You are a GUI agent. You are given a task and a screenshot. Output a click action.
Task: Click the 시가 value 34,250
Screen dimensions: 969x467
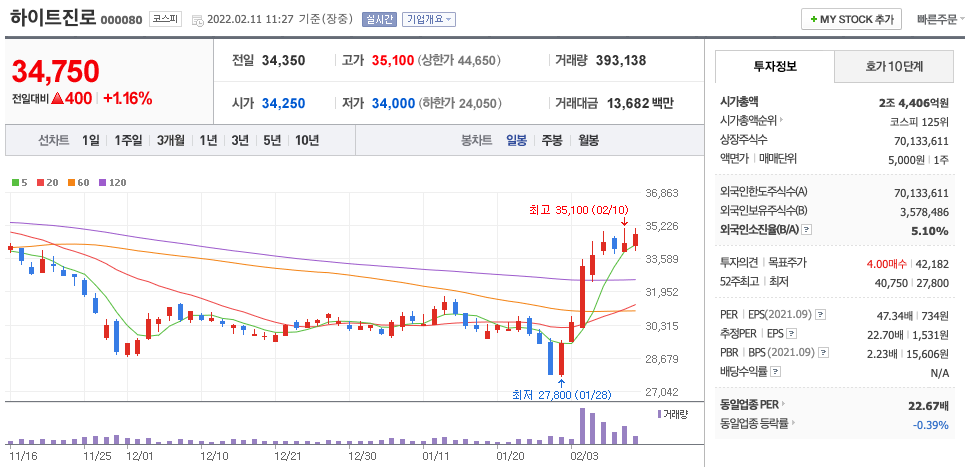pyautogui.click(x=283, y=103)
